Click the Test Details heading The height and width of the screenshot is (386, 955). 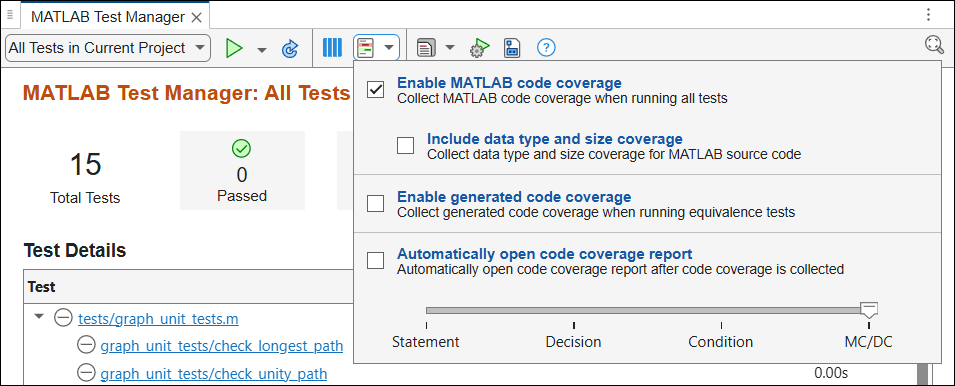[x=75, y=250]
